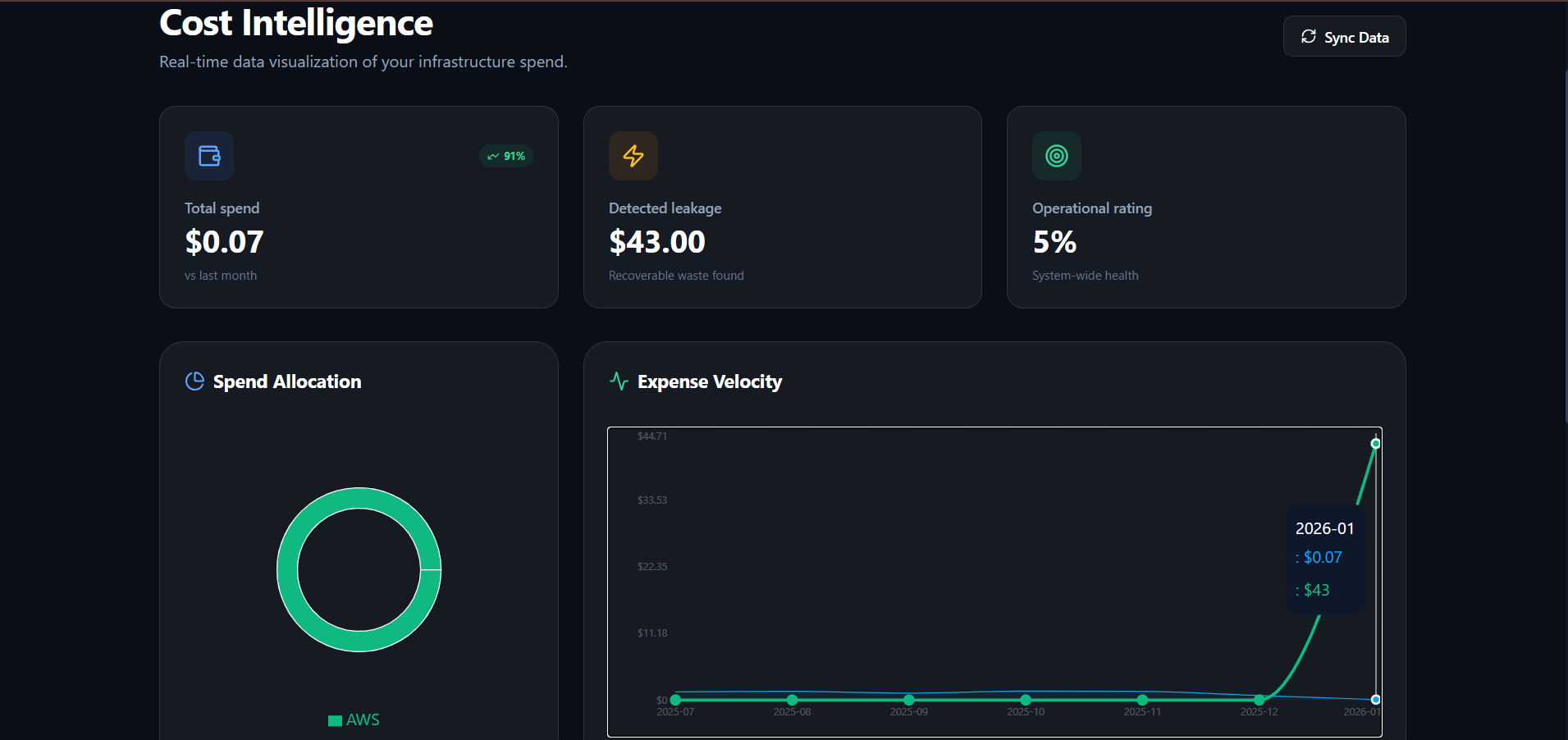The width and height of the screenshot is (1568, 740).
Task: Select the Operational rating card
Action: click(1205, 207)
